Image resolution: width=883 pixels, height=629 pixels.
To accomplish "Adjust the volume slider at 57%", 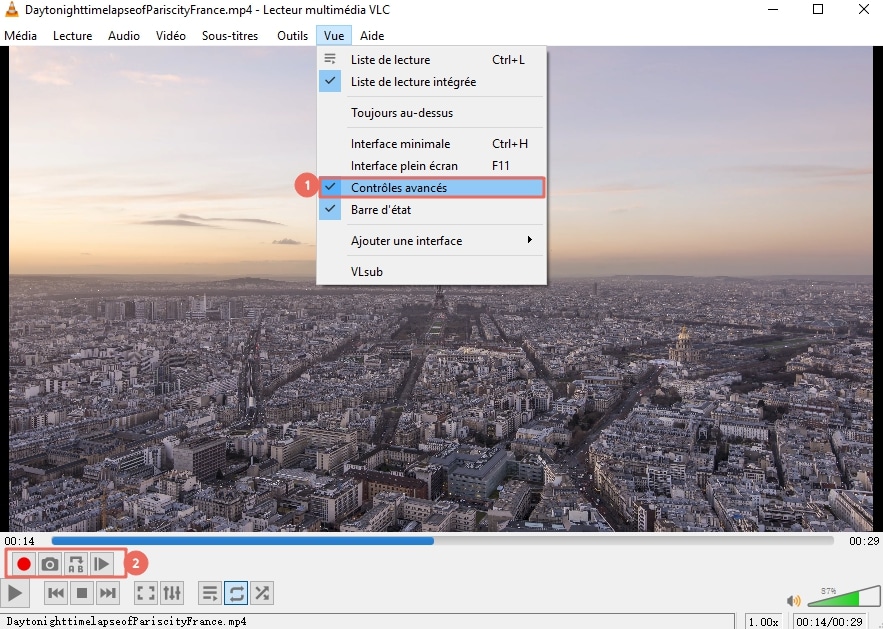I will [844, 596].
